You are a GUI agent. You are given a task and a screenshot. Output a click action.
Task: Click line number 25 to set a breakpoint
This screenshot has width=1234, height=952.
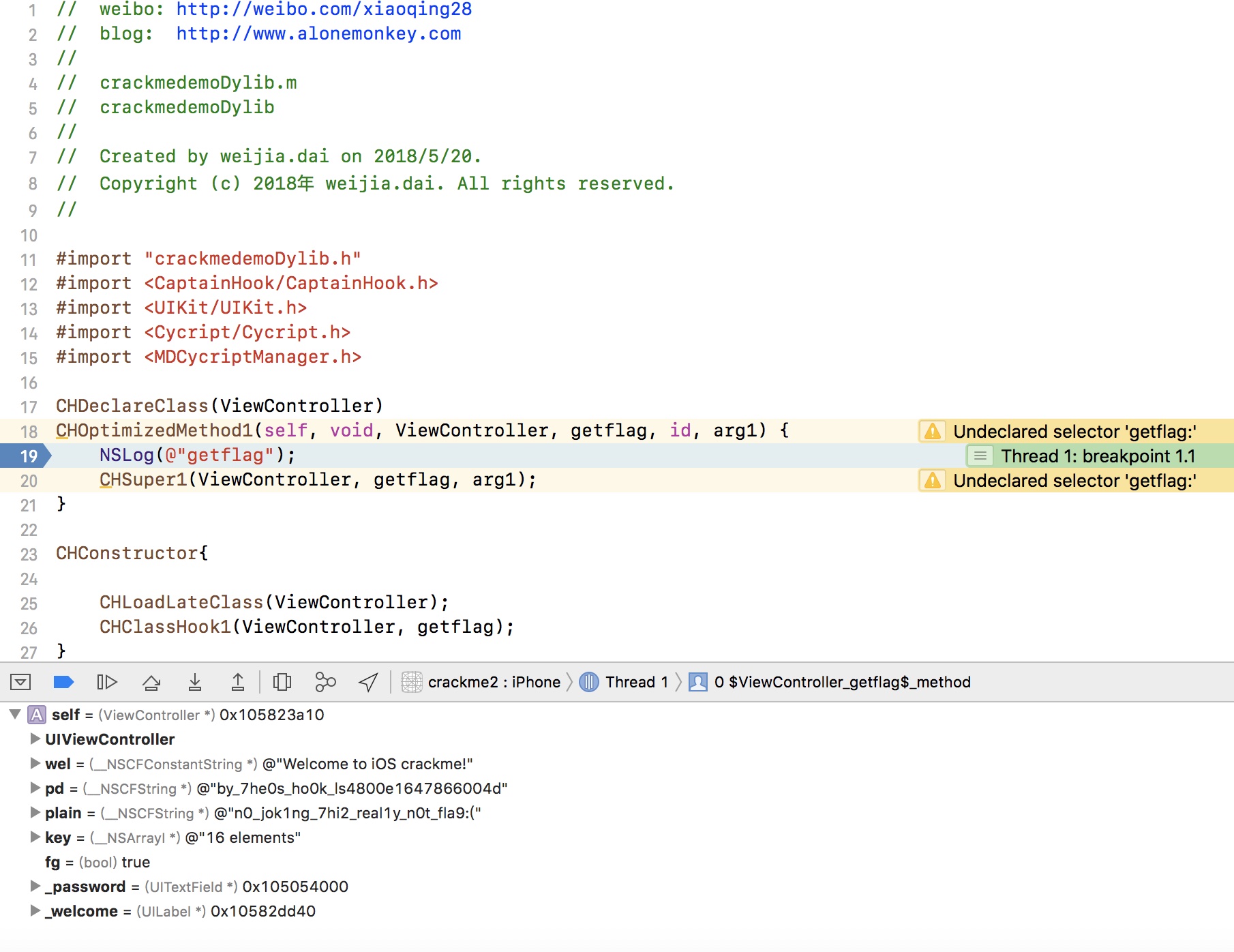[x=28, y=602]
